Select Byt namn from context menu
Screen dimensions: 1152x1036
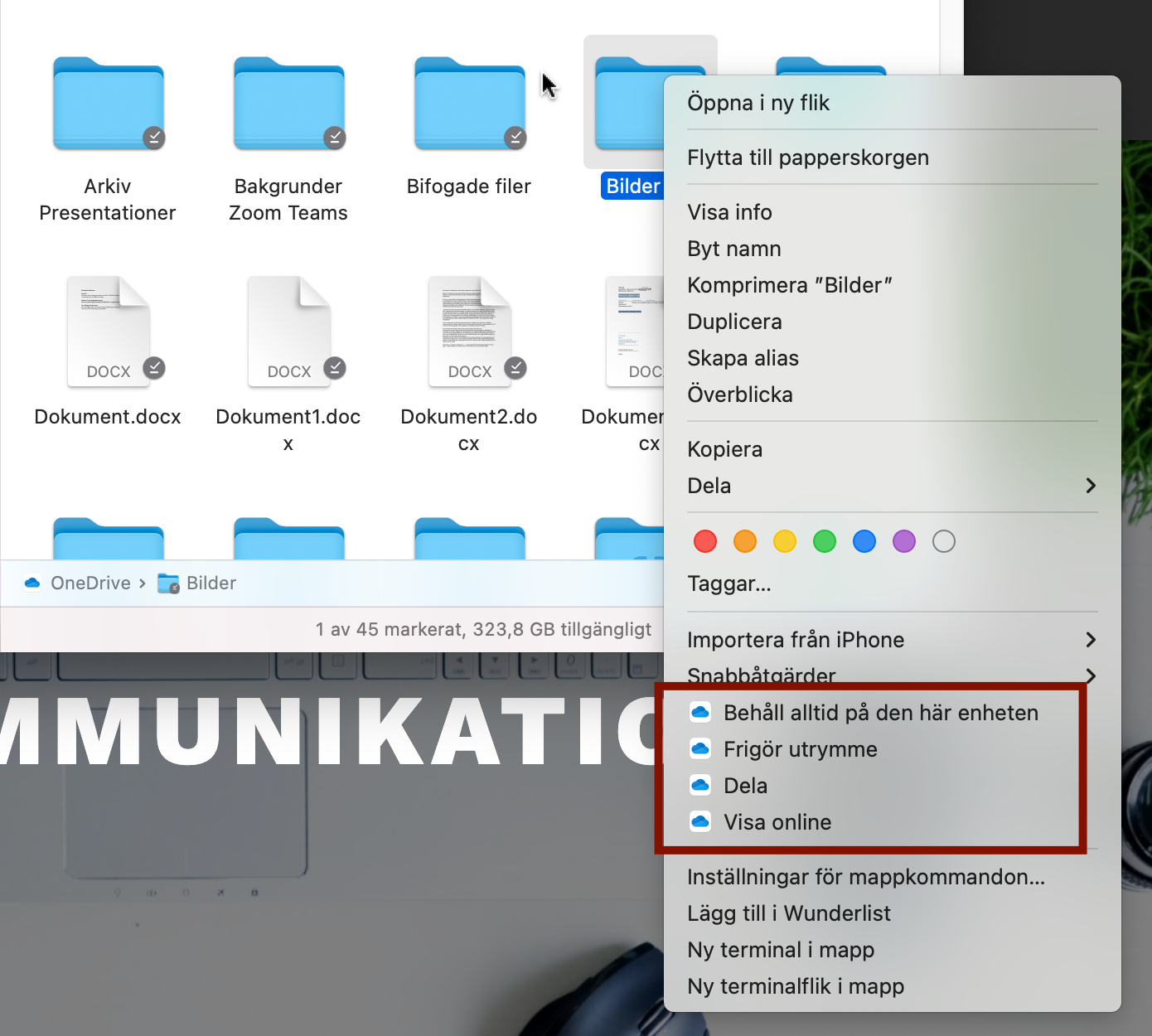click(733, 249)
